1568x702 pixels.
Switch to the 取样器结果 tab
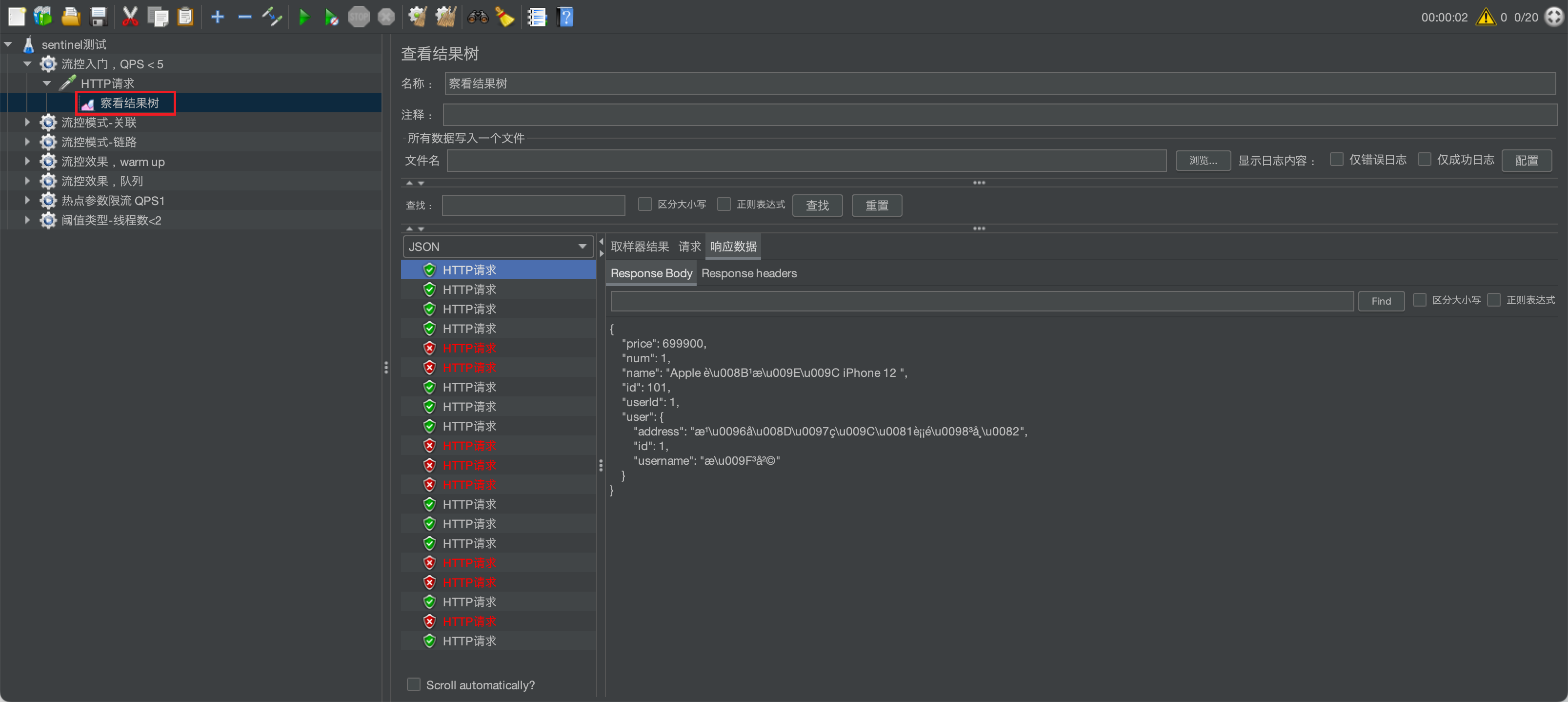coord(640,247)
